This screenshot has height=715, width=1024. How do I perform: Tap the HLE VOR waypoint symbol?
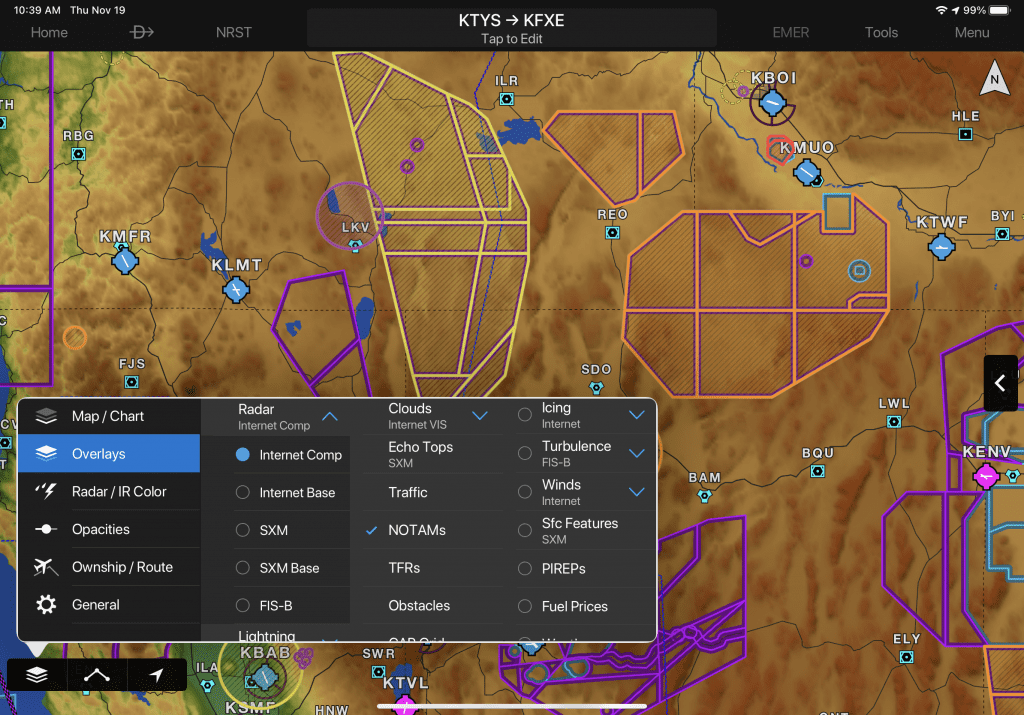coord(965,135)
